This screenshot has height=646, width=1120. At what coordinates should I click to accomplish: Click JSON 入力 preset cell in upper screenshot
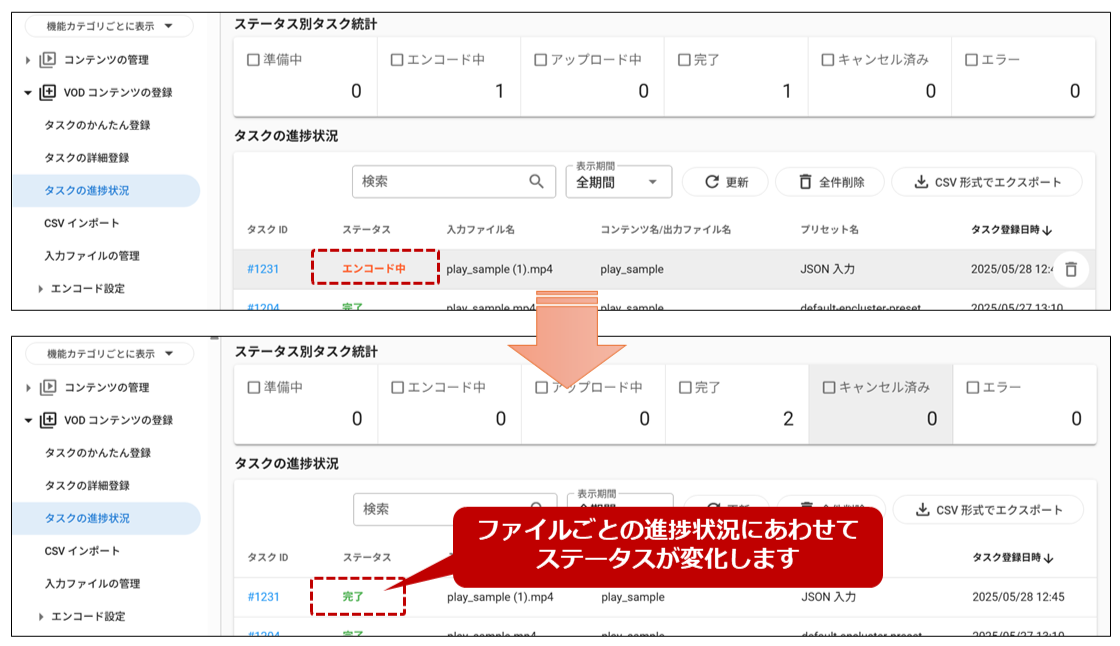coord(827,269)
